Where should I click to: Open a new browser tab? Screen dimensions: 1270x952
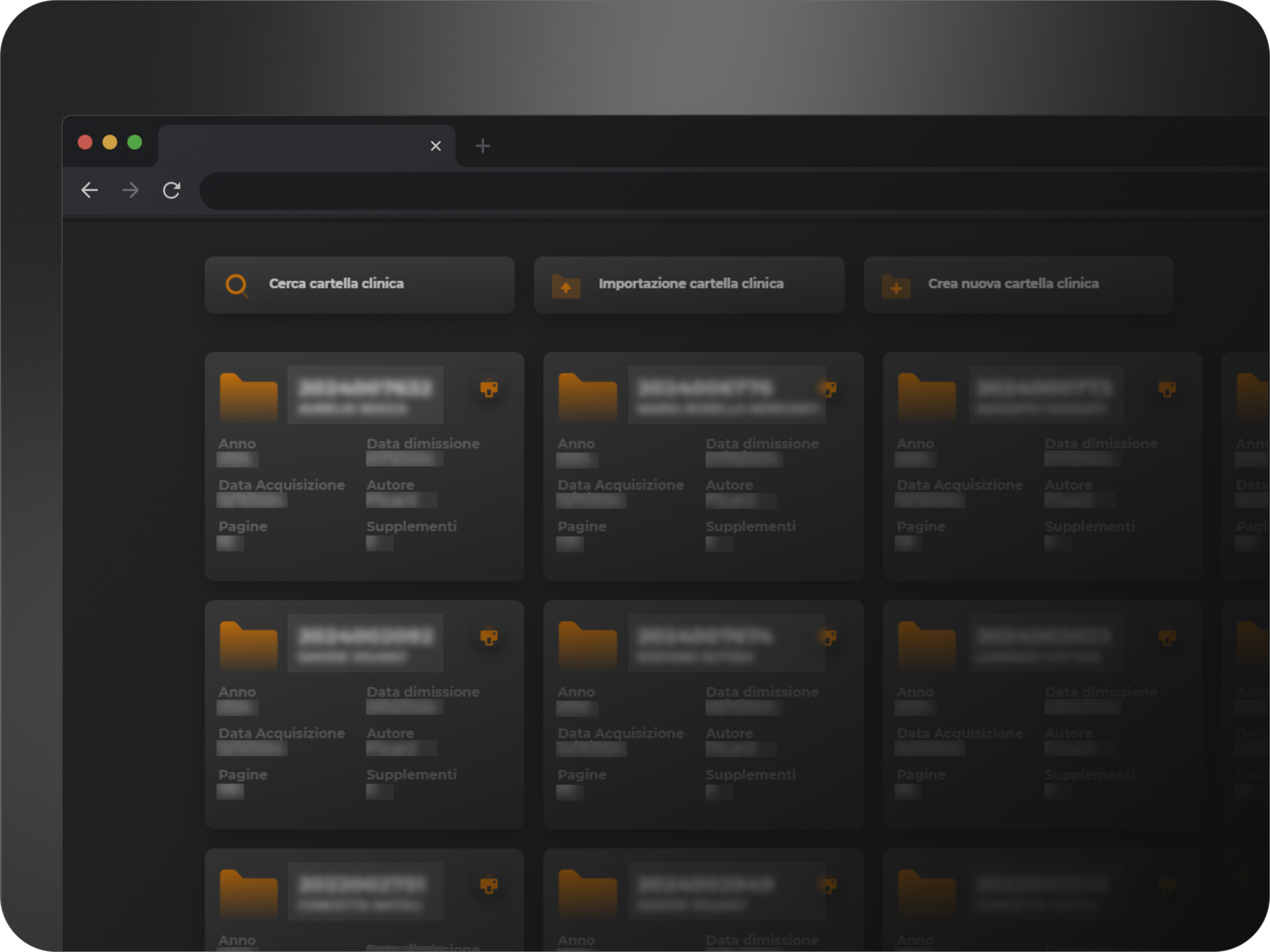click(x=483, y=145)
